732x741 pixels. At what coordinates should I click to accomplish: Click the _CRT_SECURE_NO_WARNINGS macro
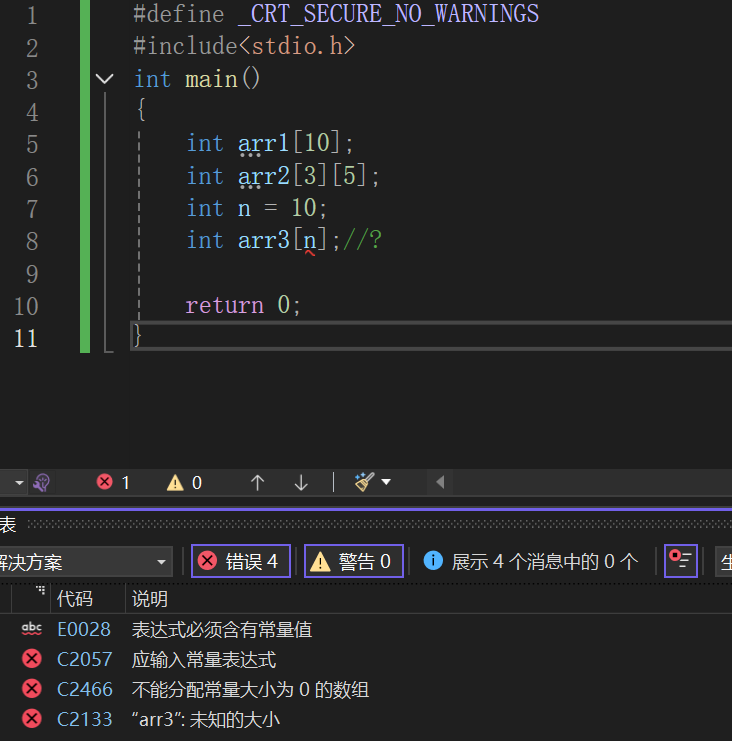tap(388, 14)
